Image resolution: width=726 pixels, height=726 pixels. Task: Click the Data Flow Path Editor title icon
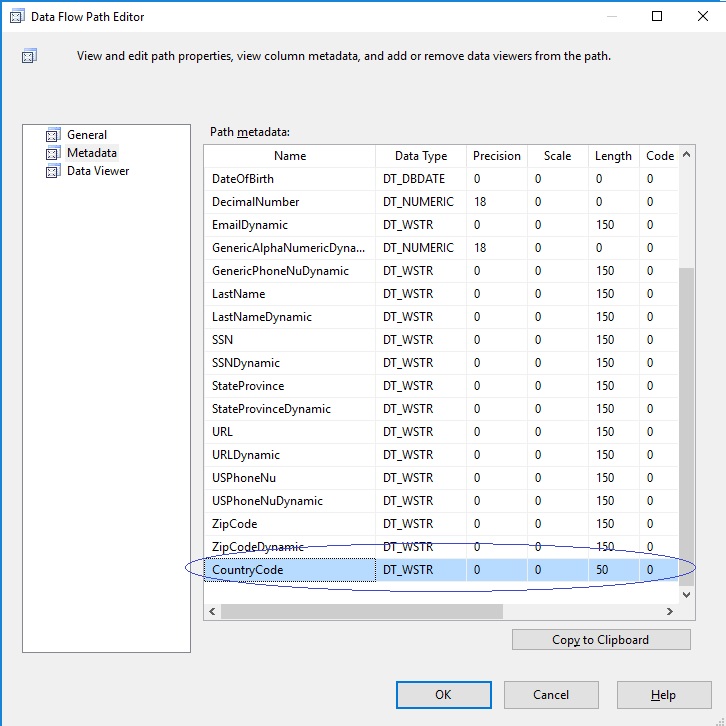[x=17, y=16]
